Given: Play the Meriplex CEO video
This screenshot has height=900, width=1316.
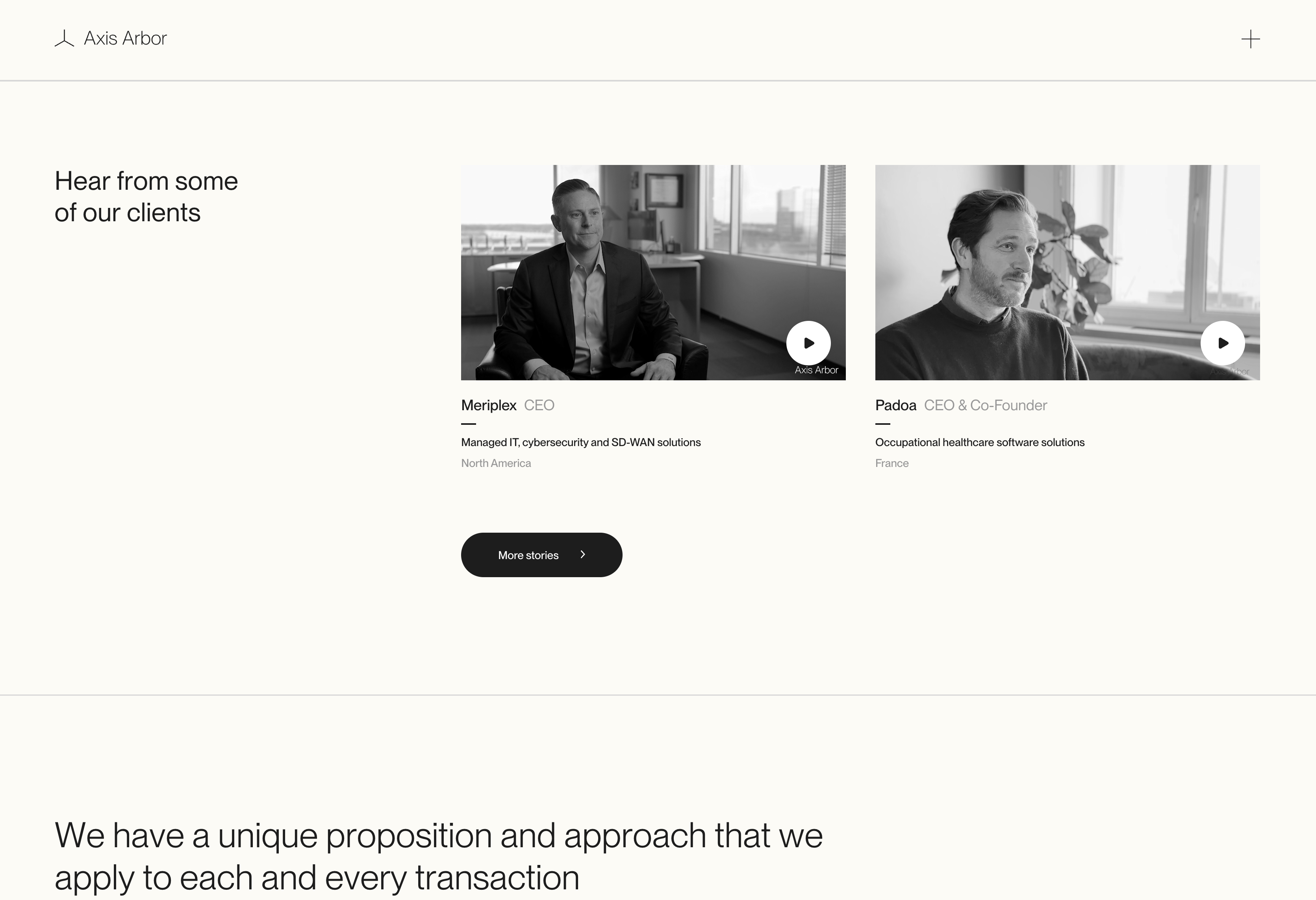Looking at the screenshot, I should (808, 343).
